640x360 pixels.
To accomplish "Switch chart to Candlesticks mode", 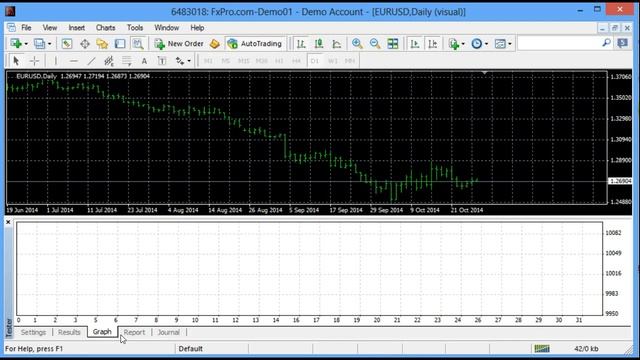I will point(319,44).
